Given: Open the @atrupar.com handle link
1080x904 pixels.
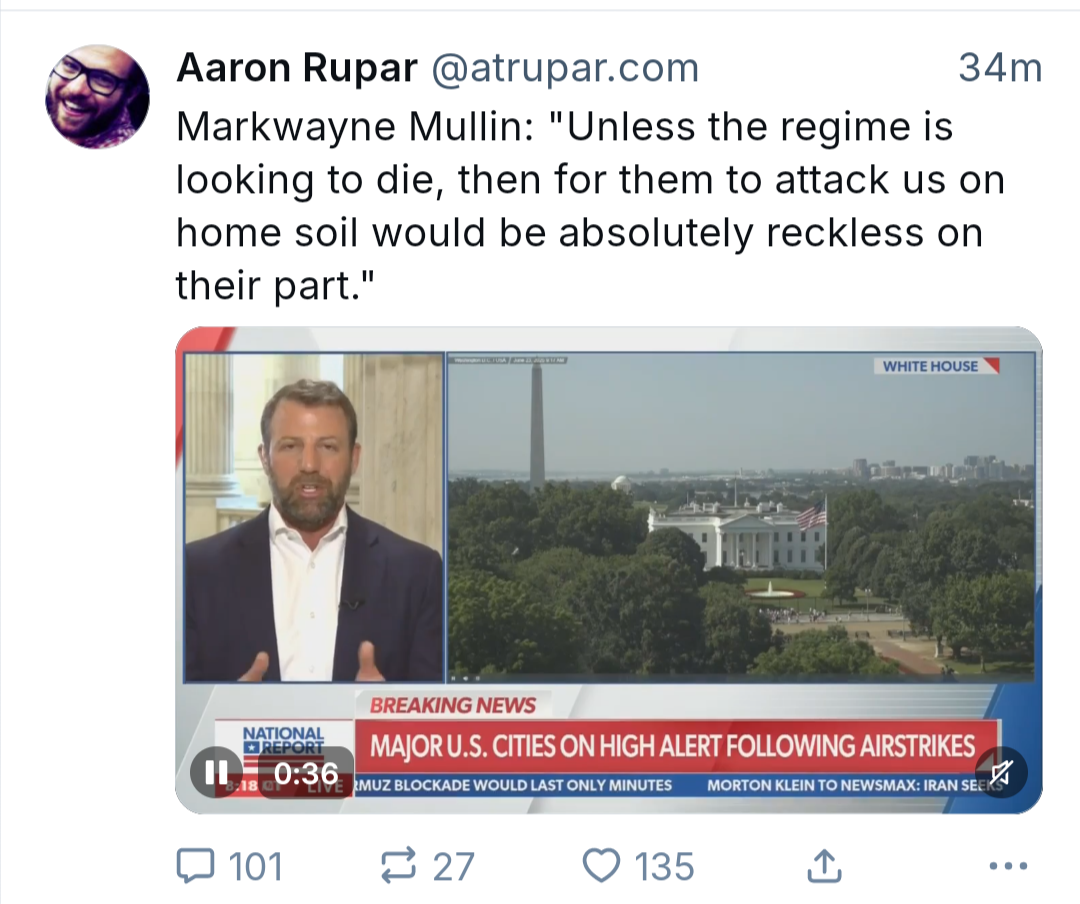Looking at the screenshot, I should coord(564,69).
